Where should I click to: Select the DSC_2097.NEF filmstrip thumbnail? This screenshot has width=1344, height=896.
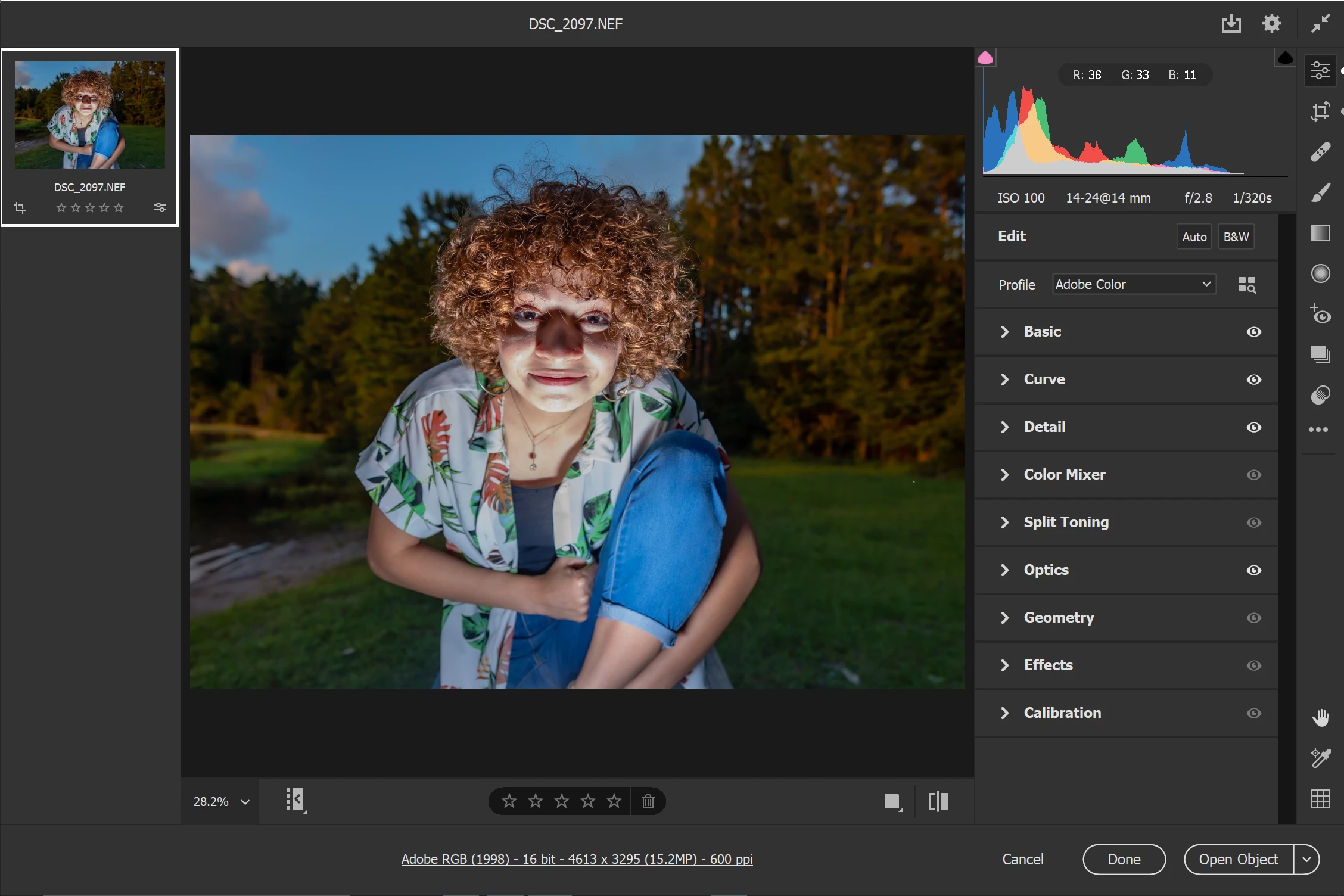coord(90,115)
